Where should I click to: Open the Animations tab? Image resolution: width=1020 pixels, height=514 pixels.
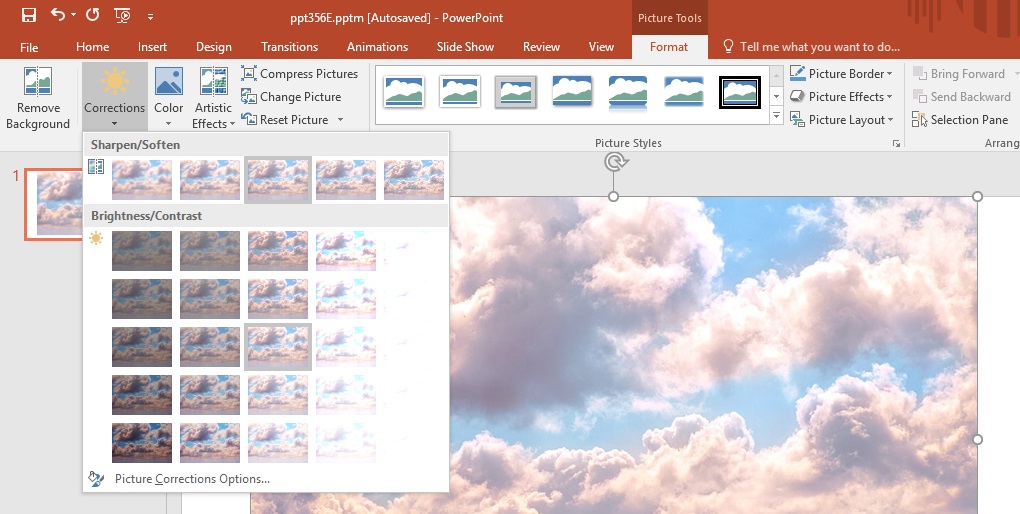[x=377, y=47]
